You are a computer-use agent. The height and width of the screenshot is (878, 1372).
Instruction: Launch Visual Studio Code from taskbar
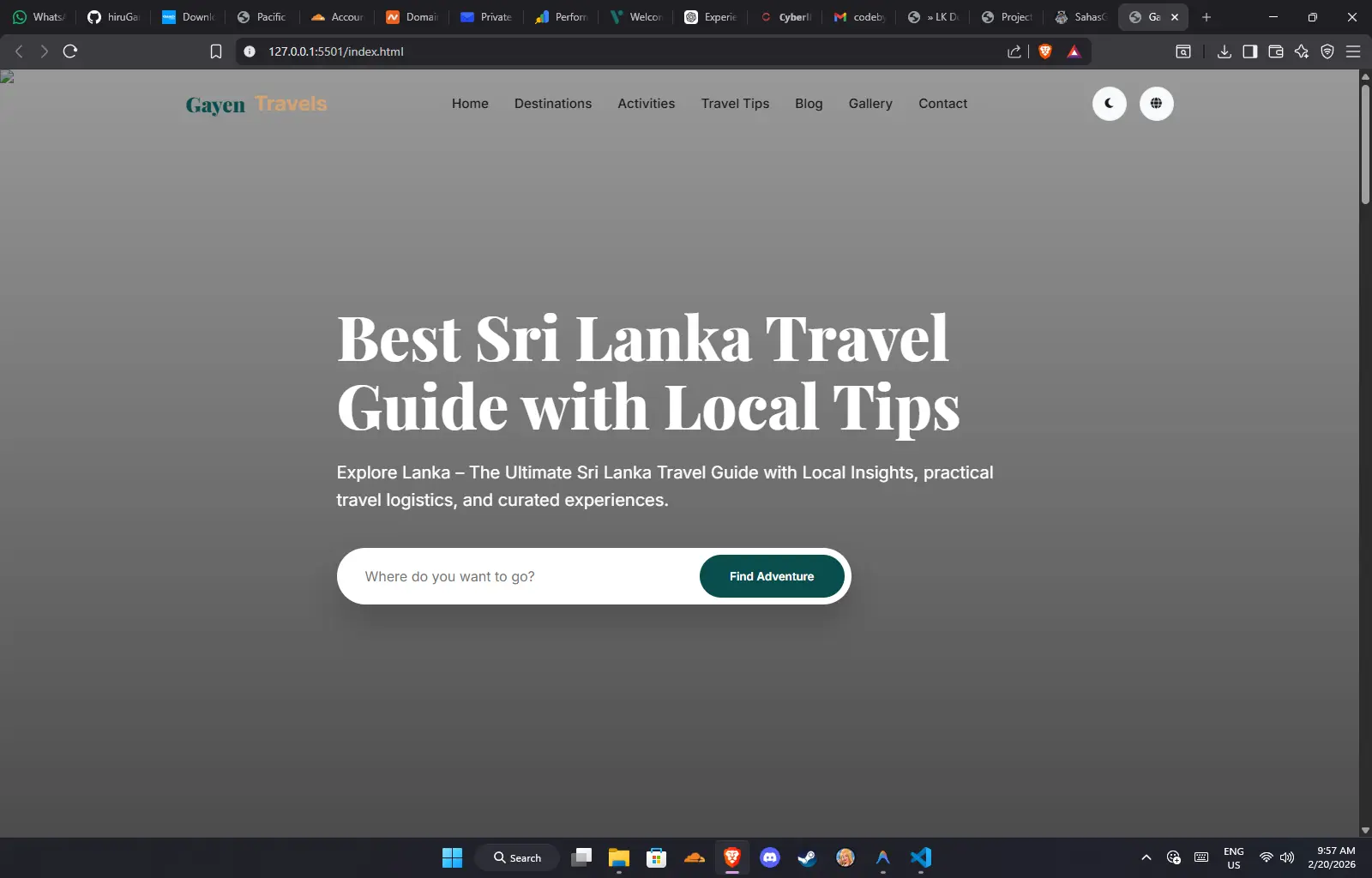(x=920, y=857)
